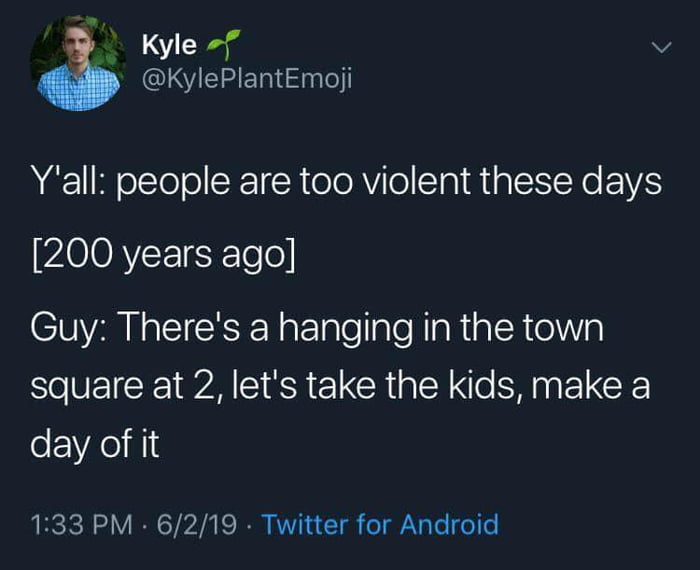This screenshot has width=700, height=570.
Task: Click the words "these days"
Action: point(583,182)
